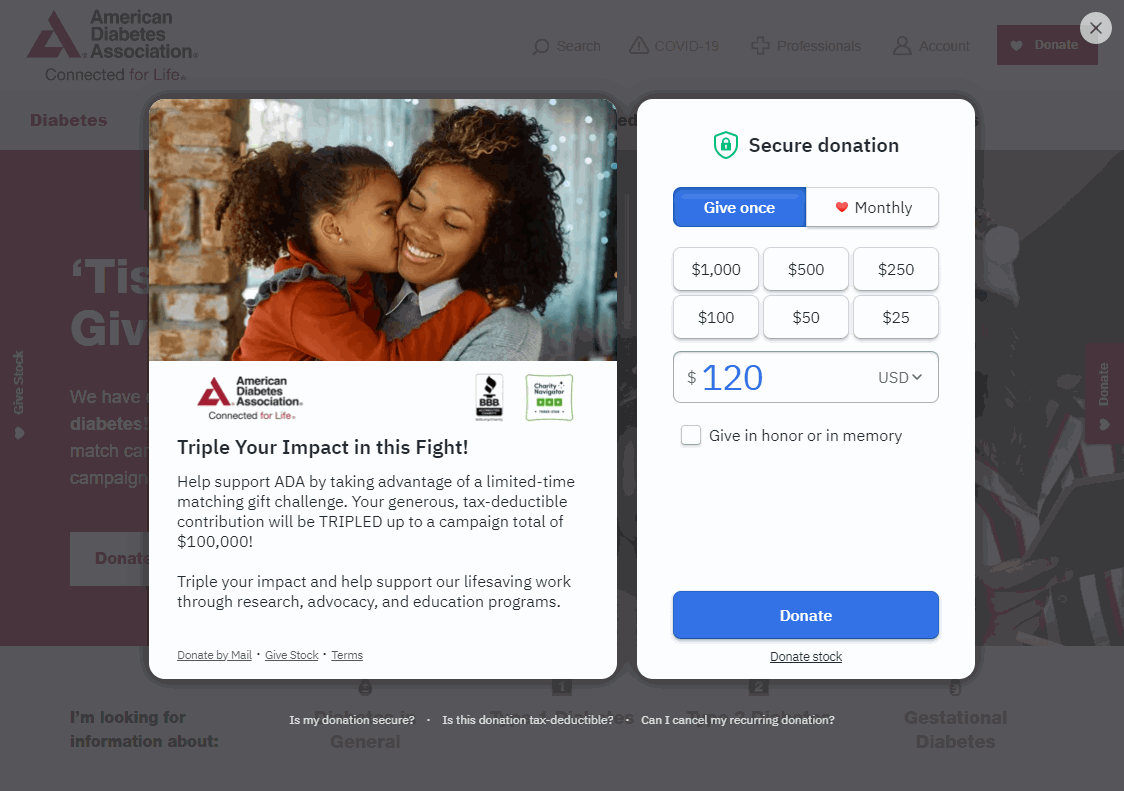Choose the $1,000 donation amount
The height and width of the screenshot is (791, 1124).
coord(715,269)
